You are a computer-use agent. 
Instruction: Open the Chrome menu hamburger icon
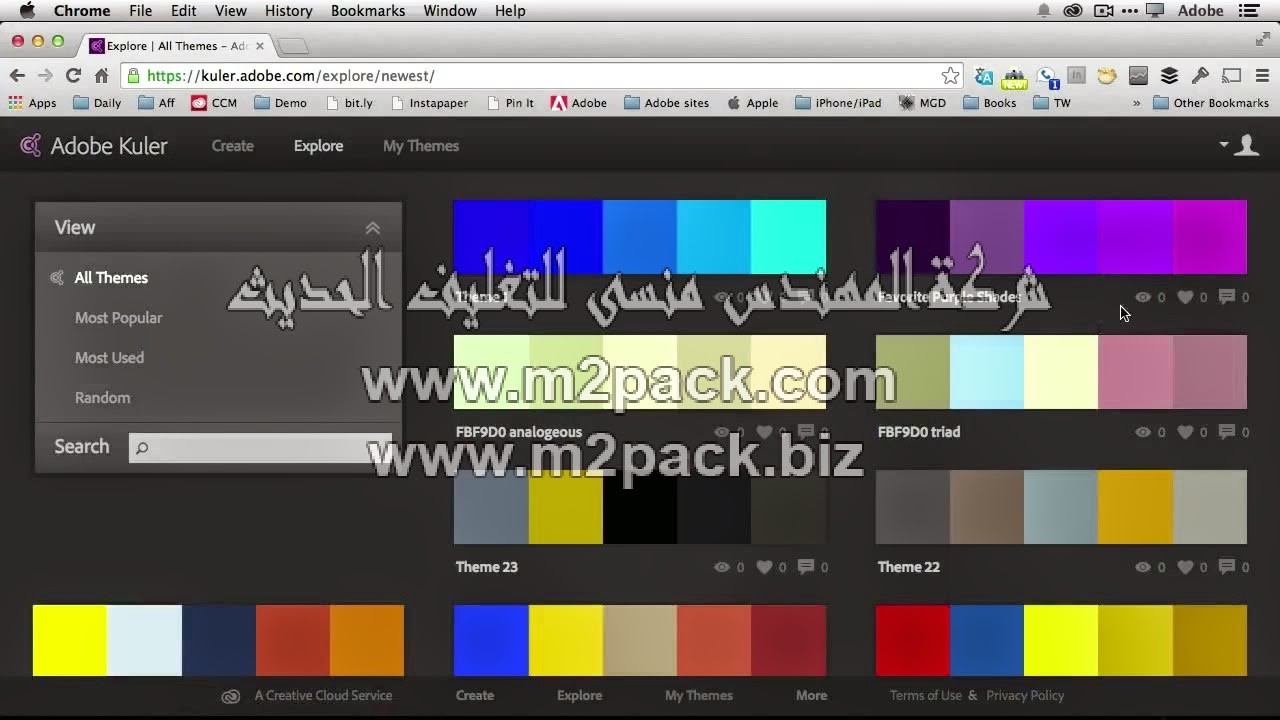1261,76
